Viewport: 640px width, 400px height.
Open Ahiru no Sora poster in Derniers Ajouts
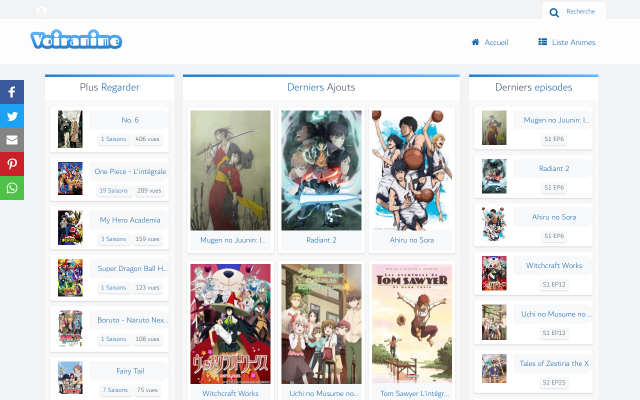click(x=412, y=170)
